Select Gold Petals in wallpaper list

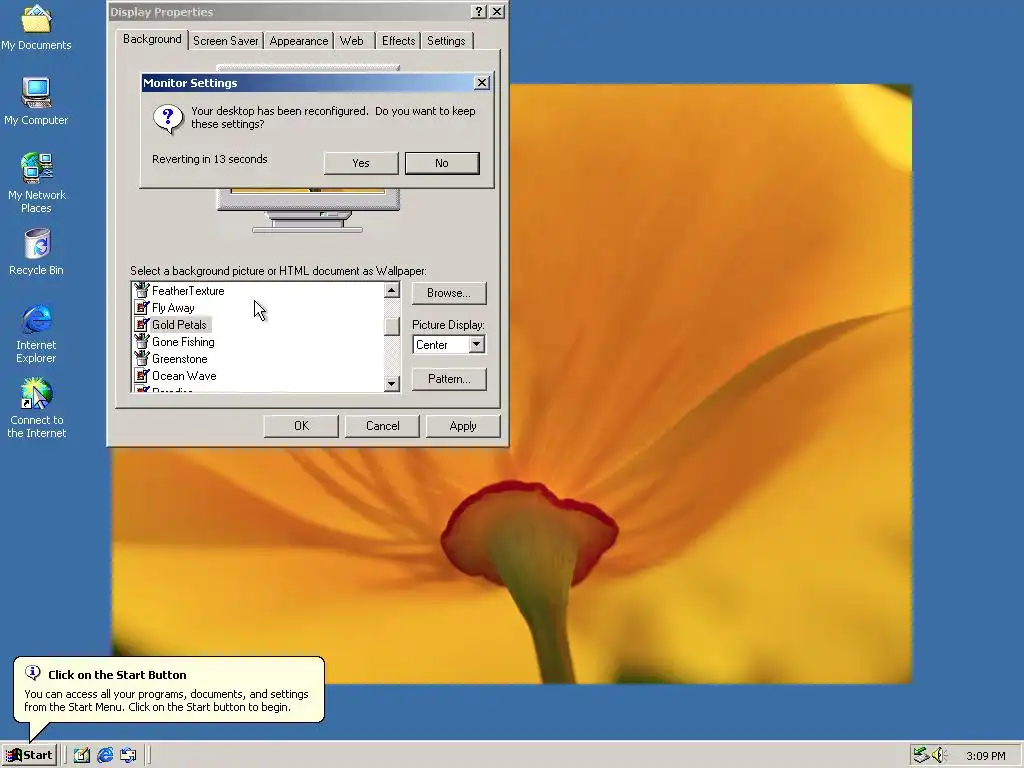(x=179, y=325)
